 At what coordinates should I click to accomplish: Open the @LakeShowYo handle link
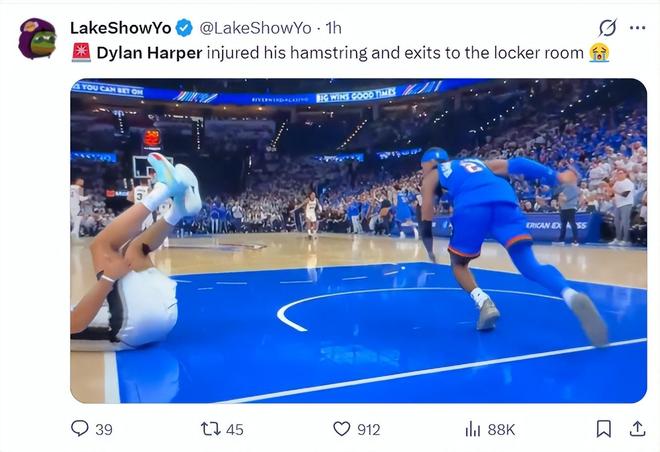tap(255, 28)
